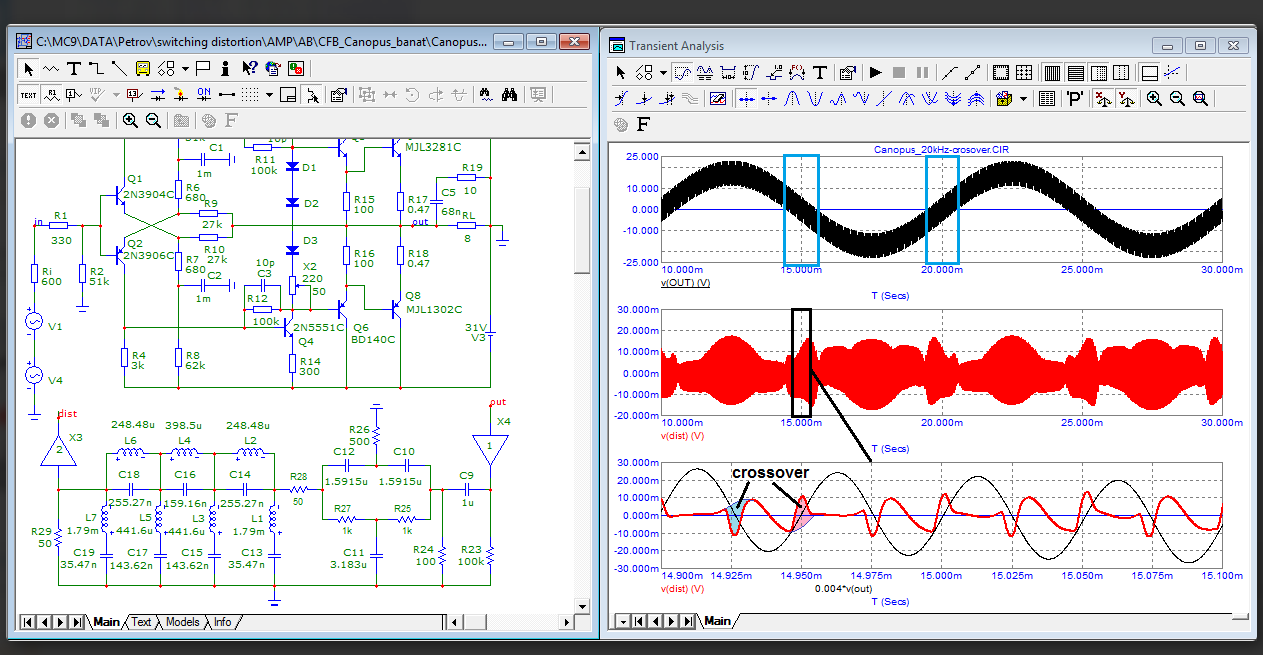Select the bold F font icon in Transient Analysis
The height and width of the screenshot is (655, 1263).
[x=643, y=124]
